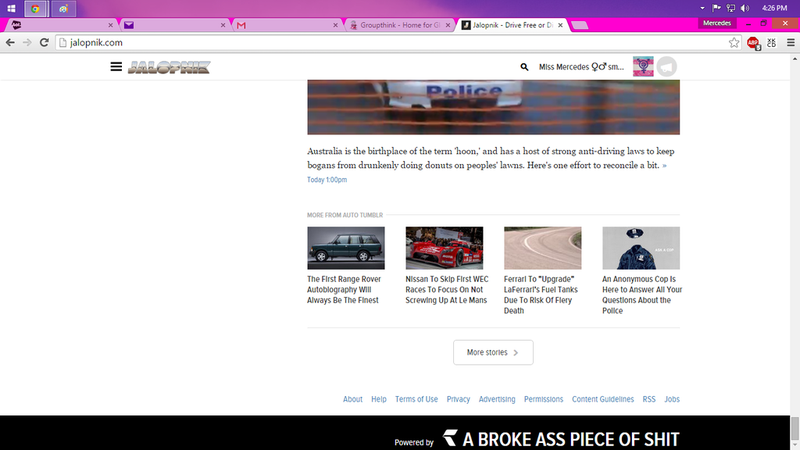Click the extension icon beside Adblock
The width and height of the screenshot is (800, 450).
point(771,43)
